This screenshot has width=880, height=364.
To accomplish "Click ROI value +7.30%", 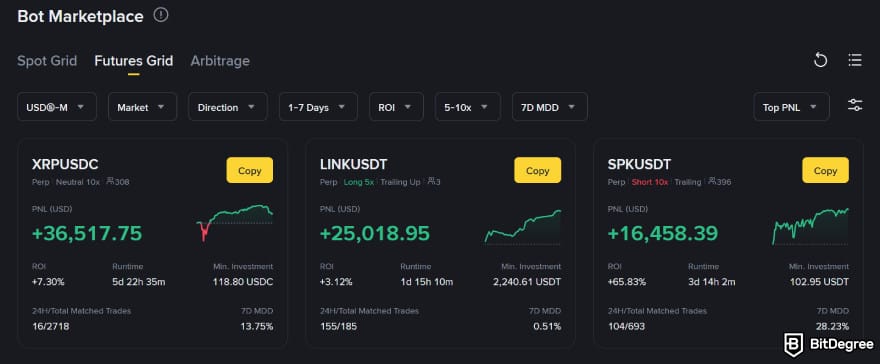I will point(48,282).
